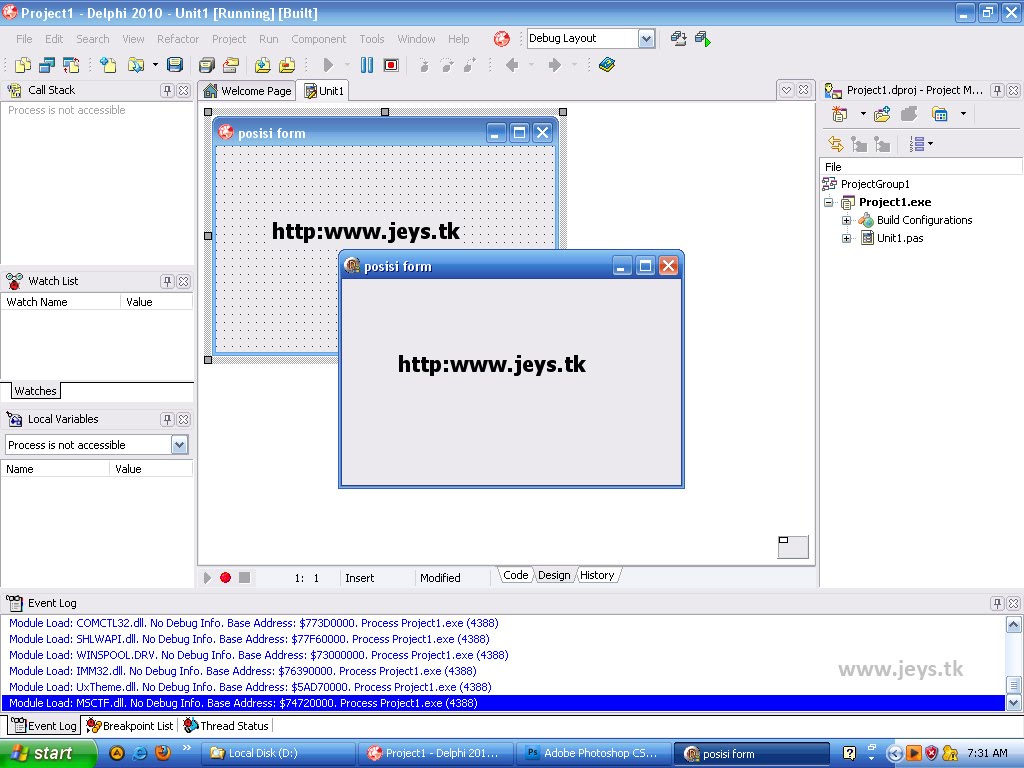Open the Sort By dropdown arrow
Viewport: 1024px width, 768px height.
[x=930, y=144]
